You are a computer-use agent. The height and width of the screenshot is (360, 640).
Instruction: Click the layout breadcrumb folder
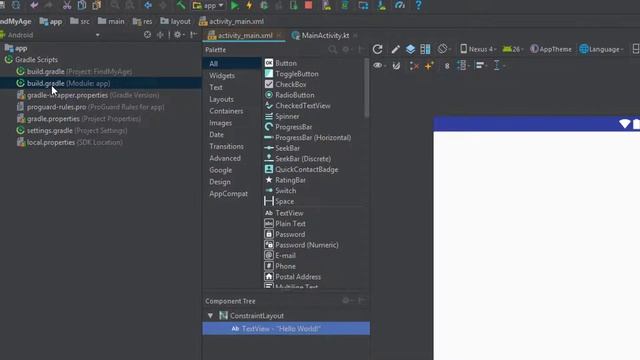[176, 21]
